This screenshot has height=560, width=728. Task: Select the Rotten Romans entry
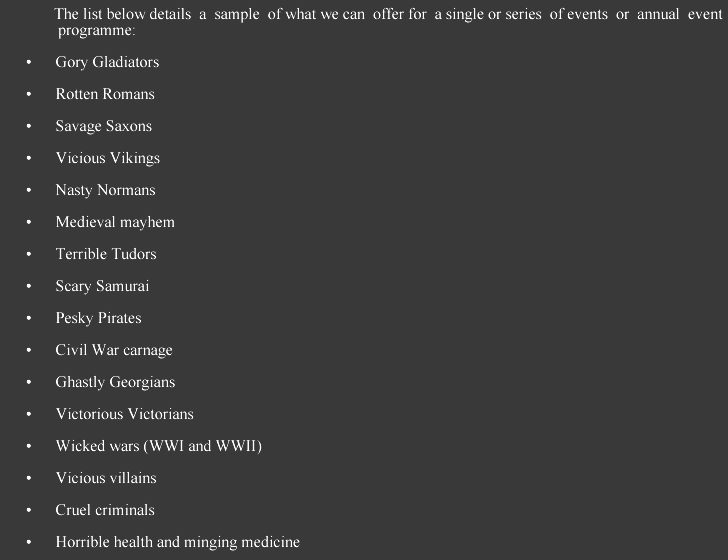pyautogui.click(x=105, y=94)
